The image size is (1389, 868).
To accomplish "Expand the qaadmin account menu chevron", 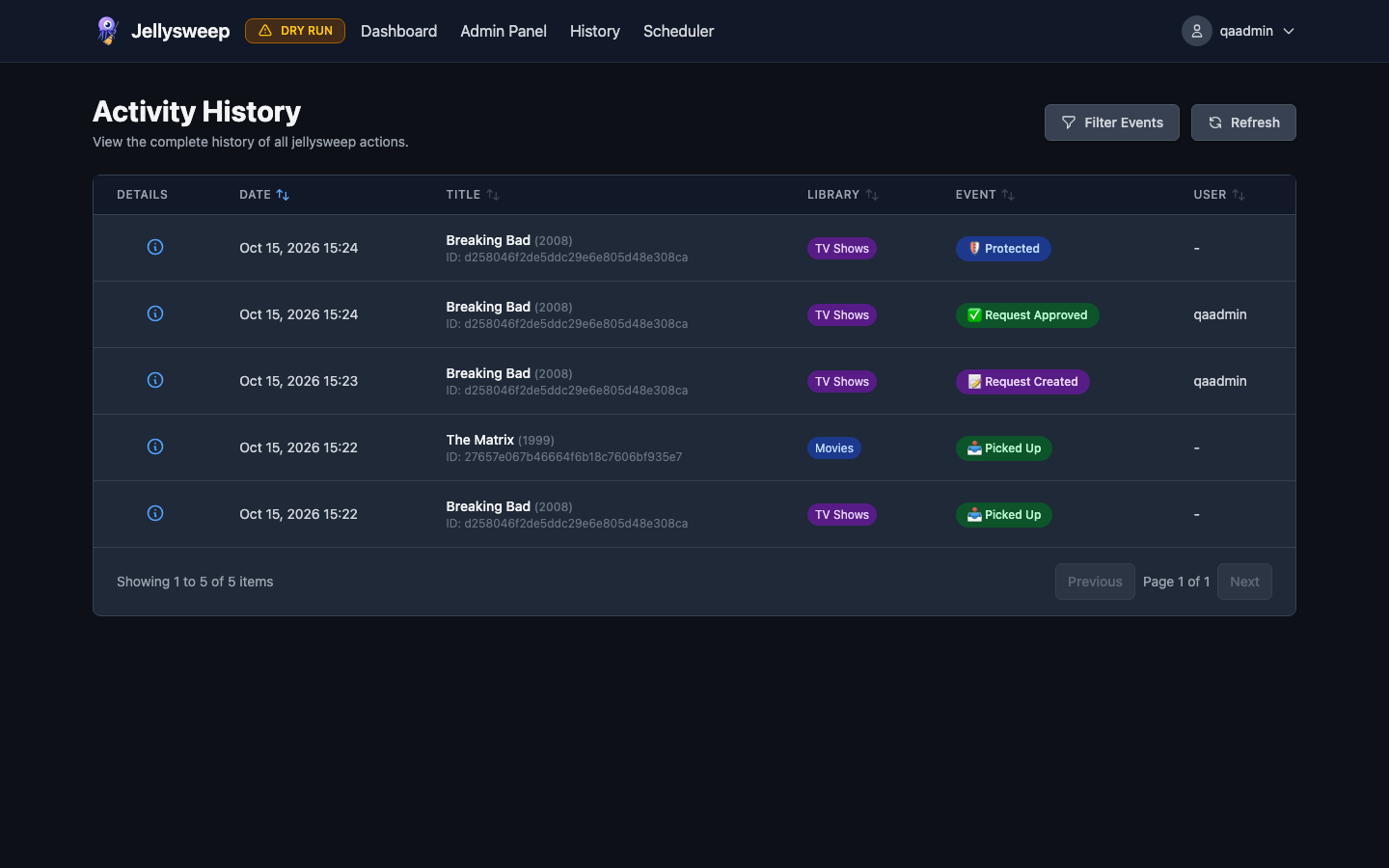I will (1289, 31).
